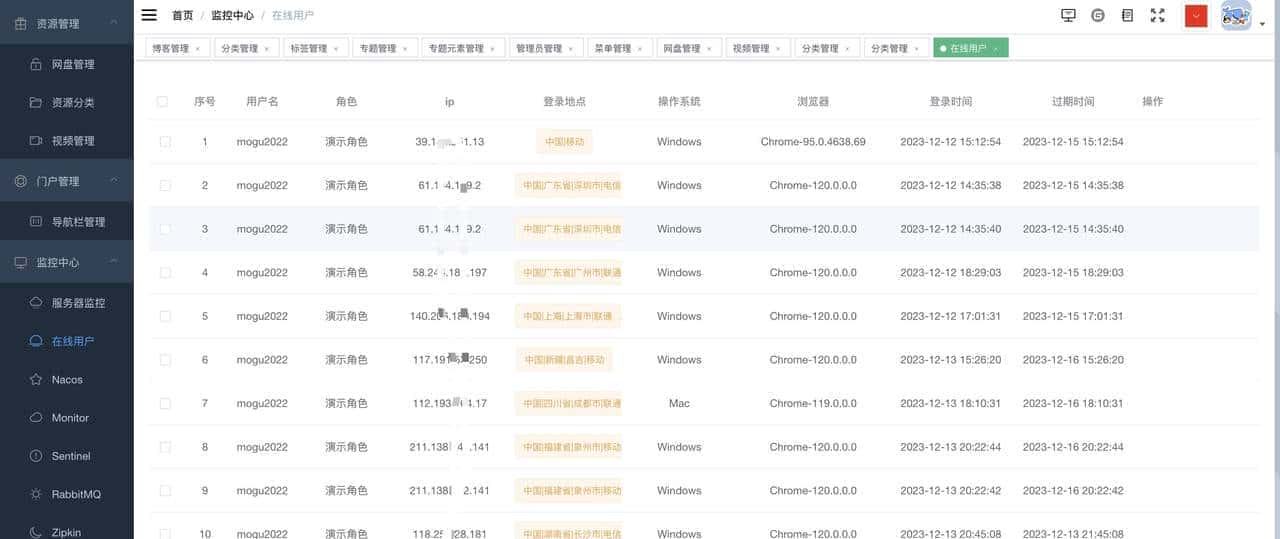This screenshot has width=1280, height=539.
Task: Click the cloud icon beside Monitor
Action: (x=36, y=417)
